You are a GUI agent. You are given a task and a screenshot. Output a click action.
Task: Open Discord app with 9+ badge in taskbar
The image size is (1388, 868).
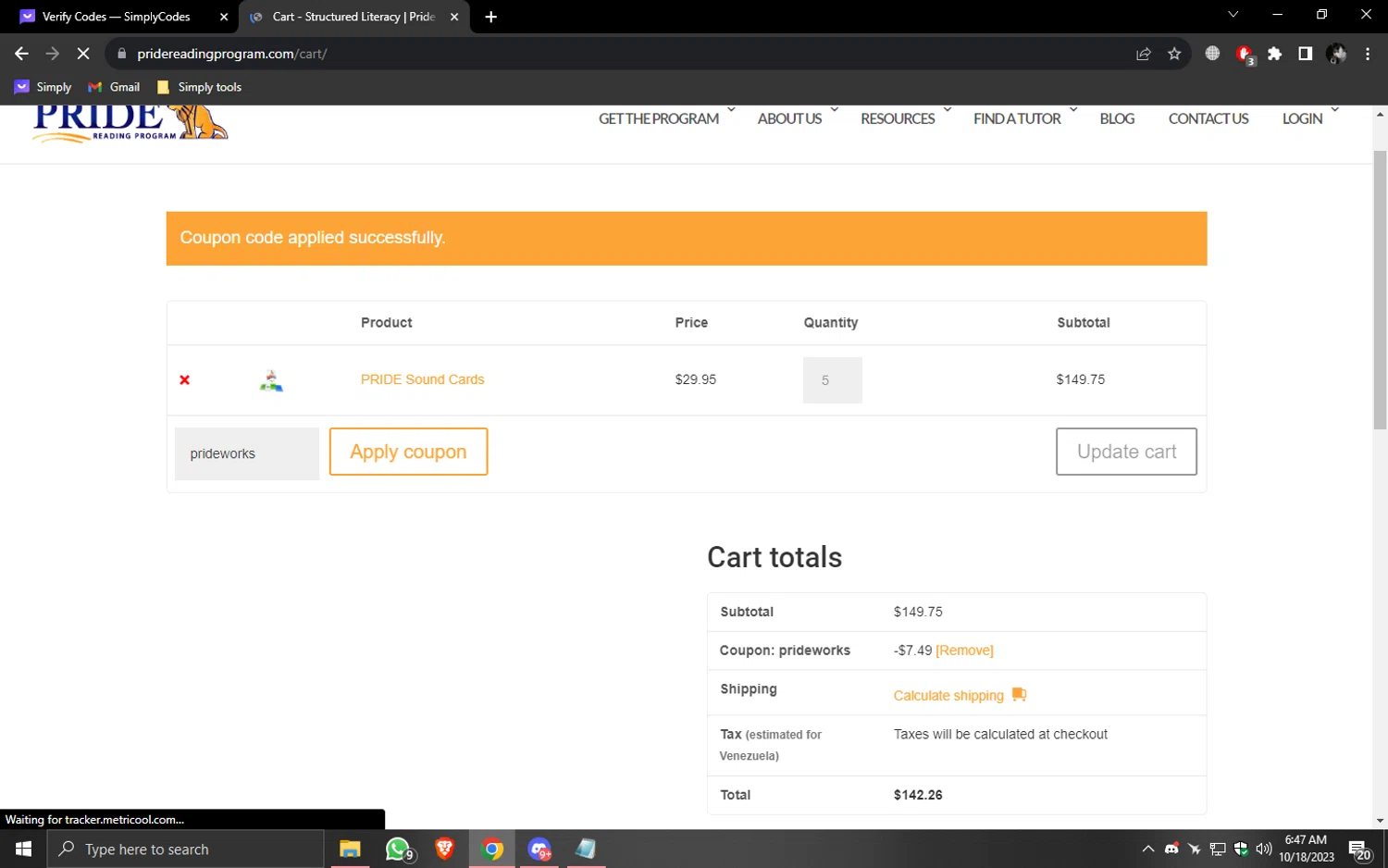coord(539,849)
